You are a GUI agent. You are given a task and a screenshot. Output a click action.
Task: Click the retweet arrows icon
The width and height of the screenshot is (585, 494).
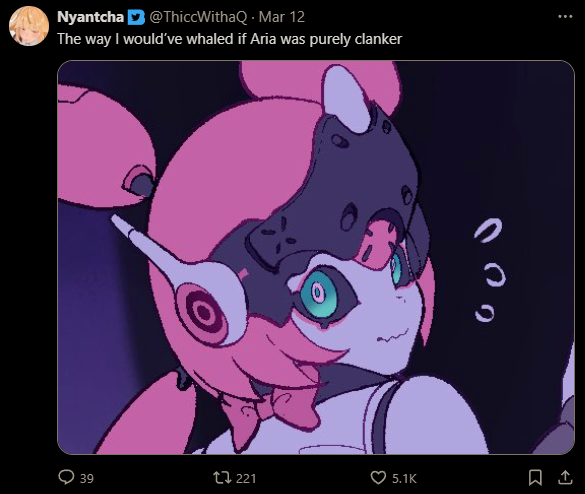222,477
